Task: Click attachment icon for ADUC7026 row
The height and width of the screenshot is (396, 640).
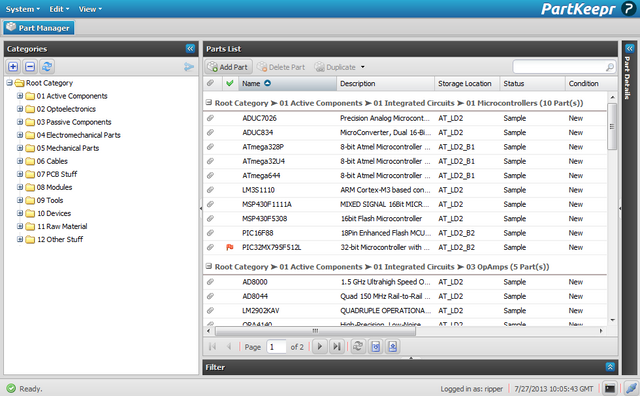Action: (210, 118)
